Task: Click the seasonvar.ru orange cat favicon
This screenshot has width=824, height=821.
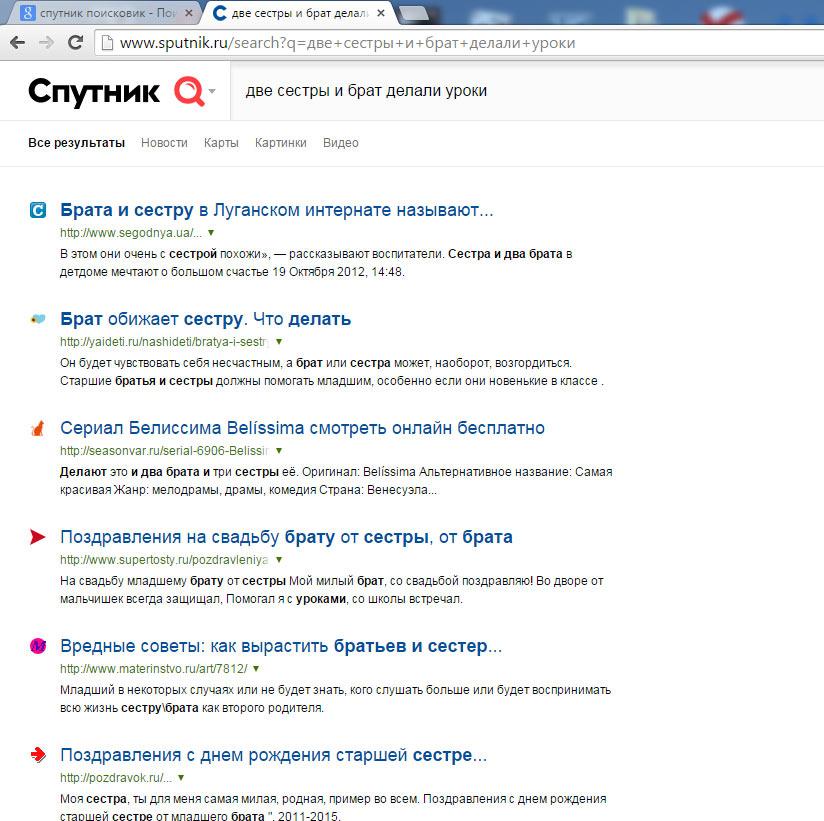Action: (37, 428)
